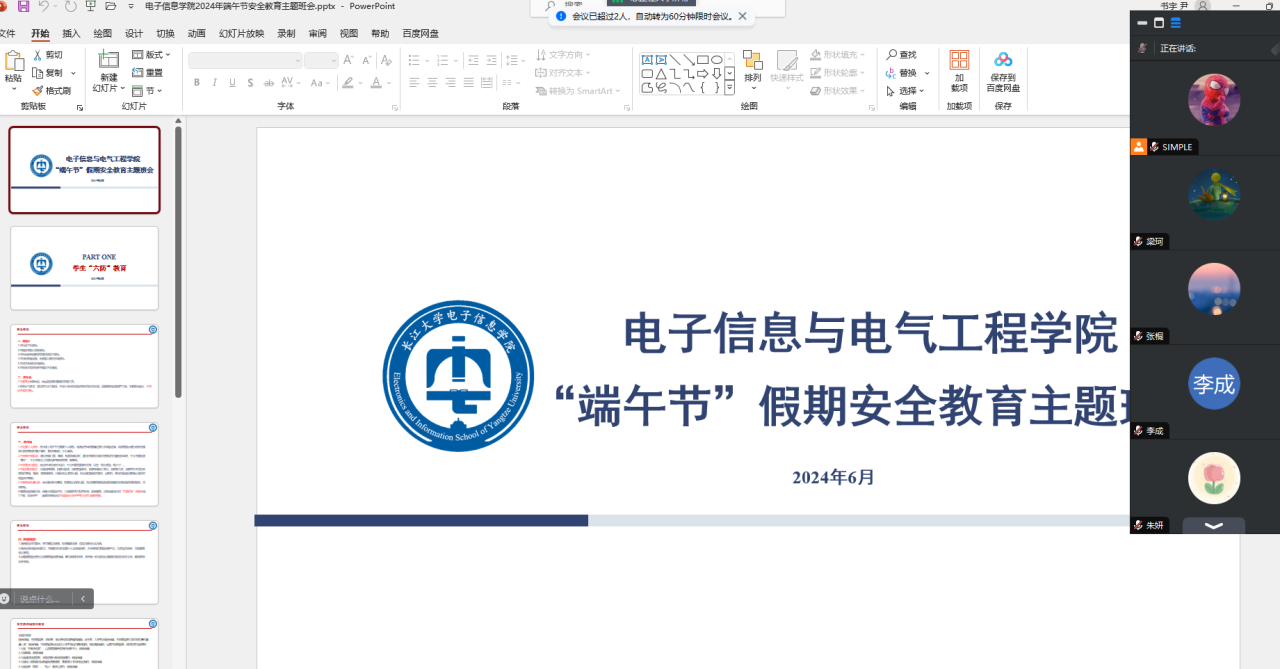Select the PART ONE slide thumbnail
The height and width of the screenshot is (669, 1280).
(x=84, y=268)
